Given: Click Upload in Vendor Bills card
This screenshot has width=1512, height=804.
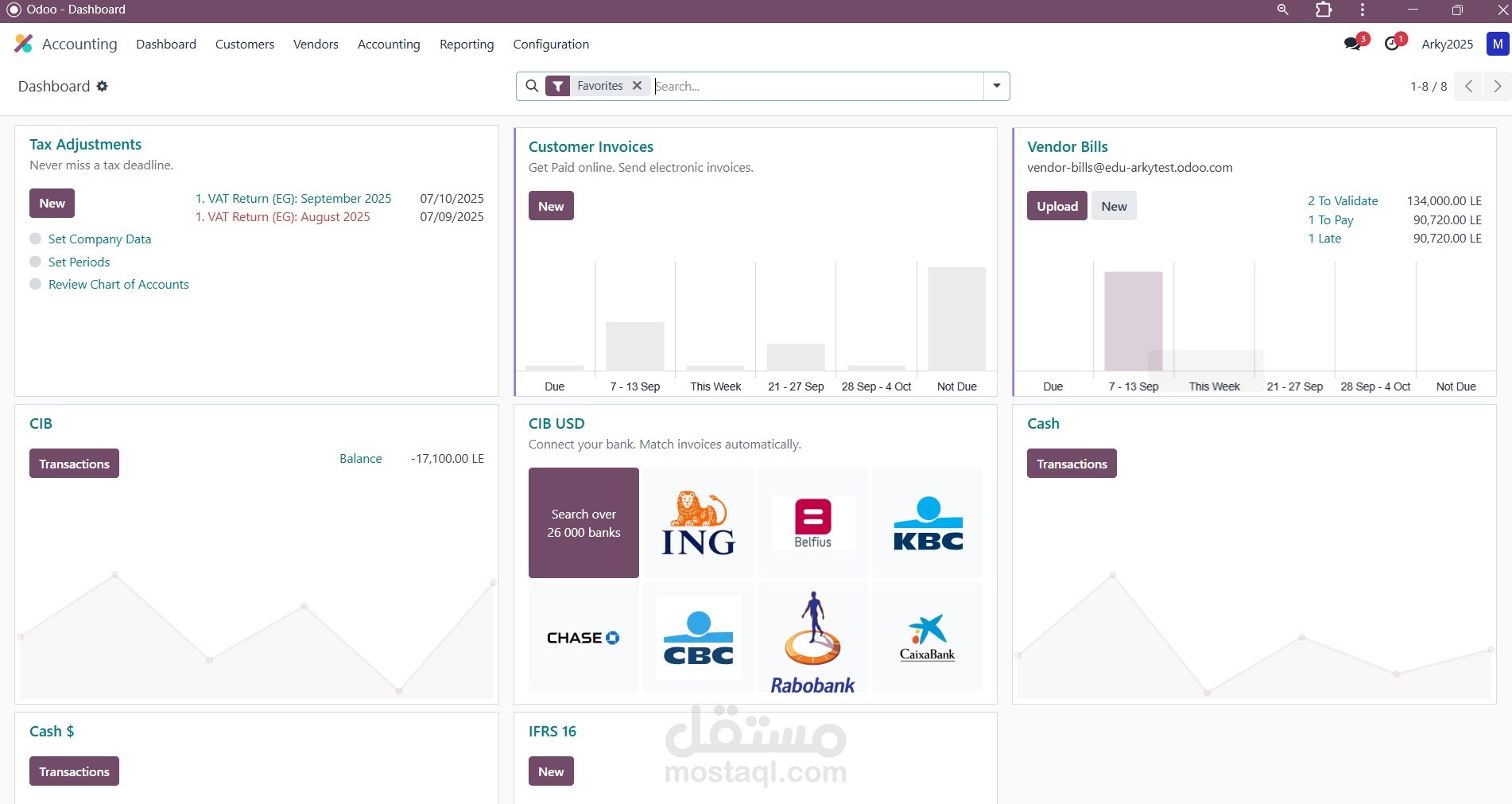Looking at the screenshot, I should click(1057, 206).
